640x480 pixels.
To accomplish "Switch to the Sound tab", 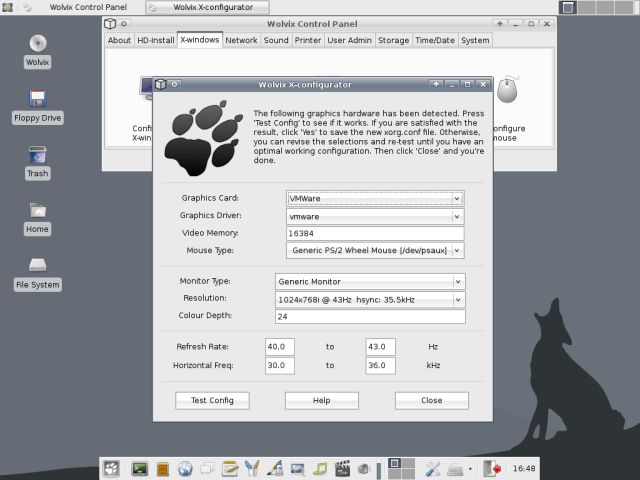I will pyautogui.click(x=276, y=40).
